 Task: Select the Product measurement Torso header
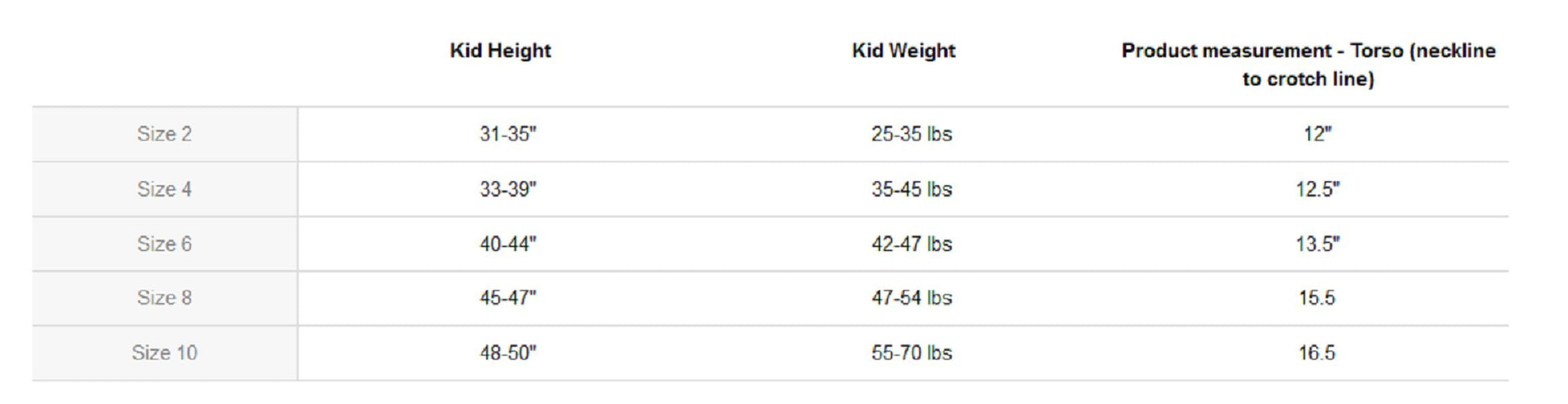point(1308,64)
